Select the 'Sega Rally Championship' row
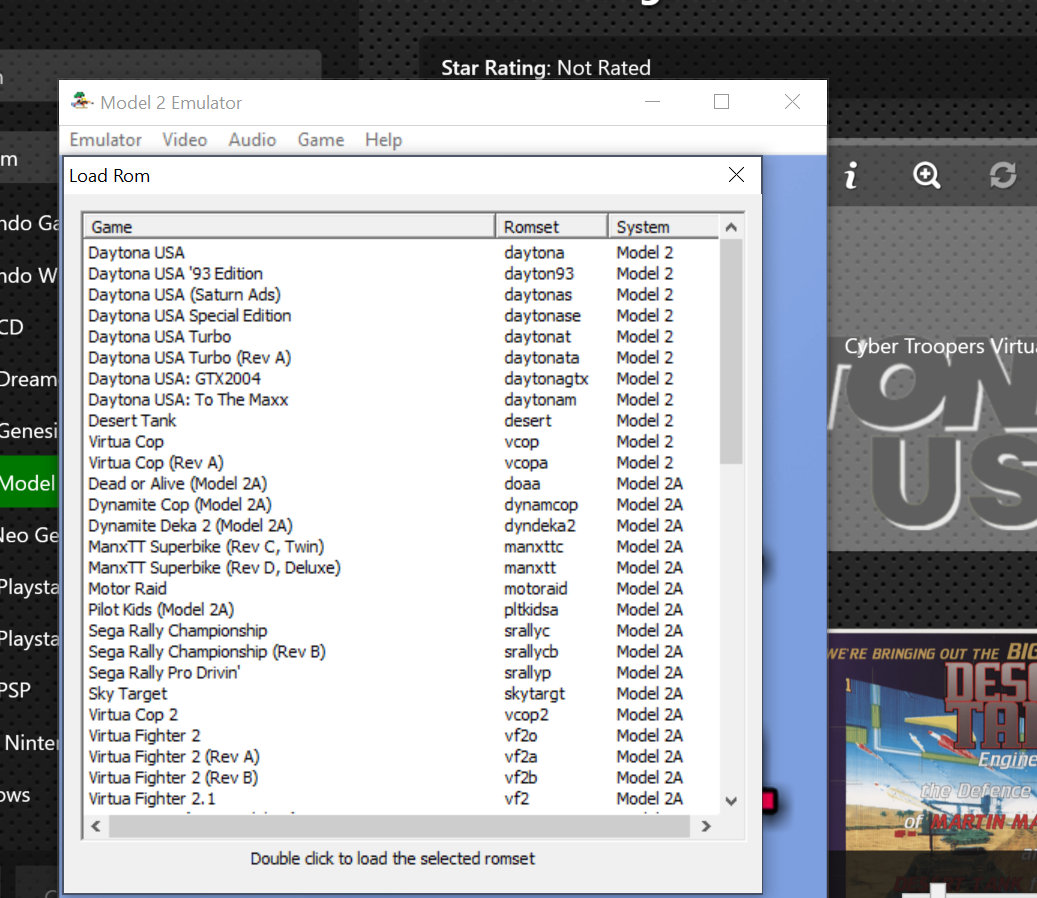Image resolution: width=1037 pixels, height=898 pixels. pos(401,631)
